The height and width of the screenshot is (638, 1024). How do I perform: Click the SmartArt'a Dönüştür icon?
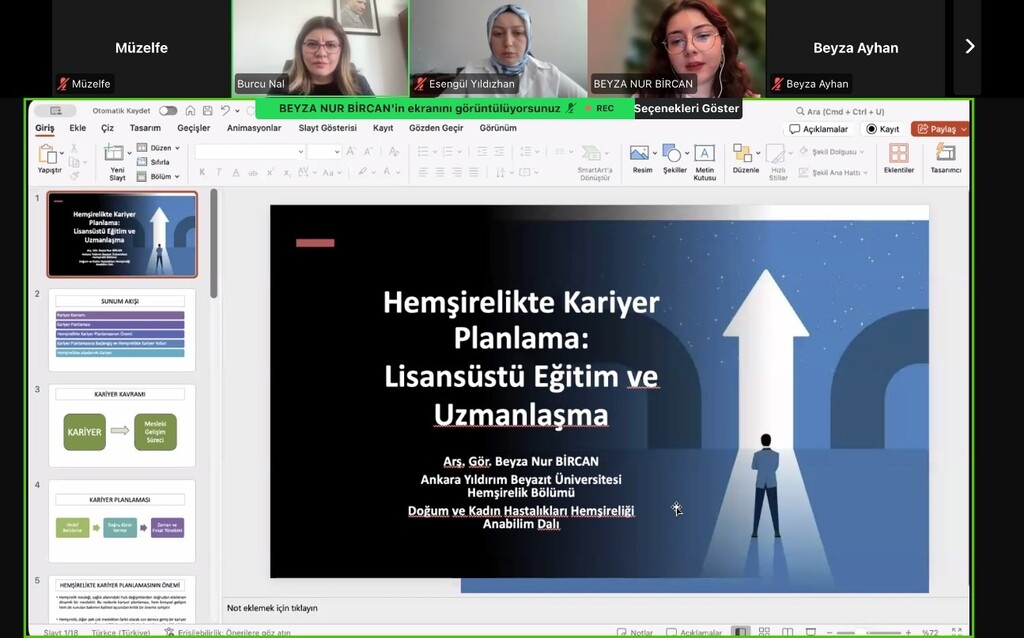(591, 153)
